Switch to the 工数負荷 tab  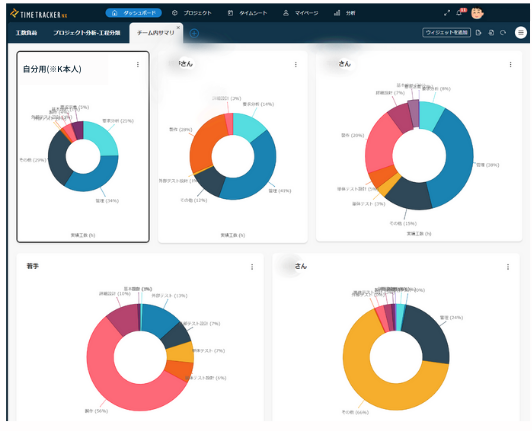(x=26, y=33)
